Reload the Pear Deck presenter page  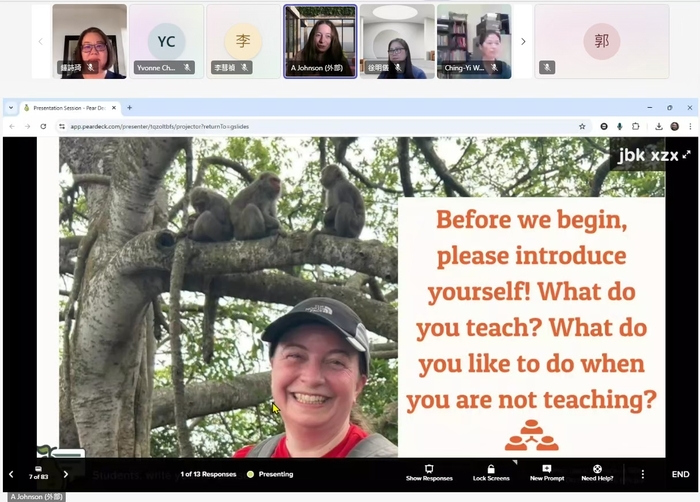43,126
